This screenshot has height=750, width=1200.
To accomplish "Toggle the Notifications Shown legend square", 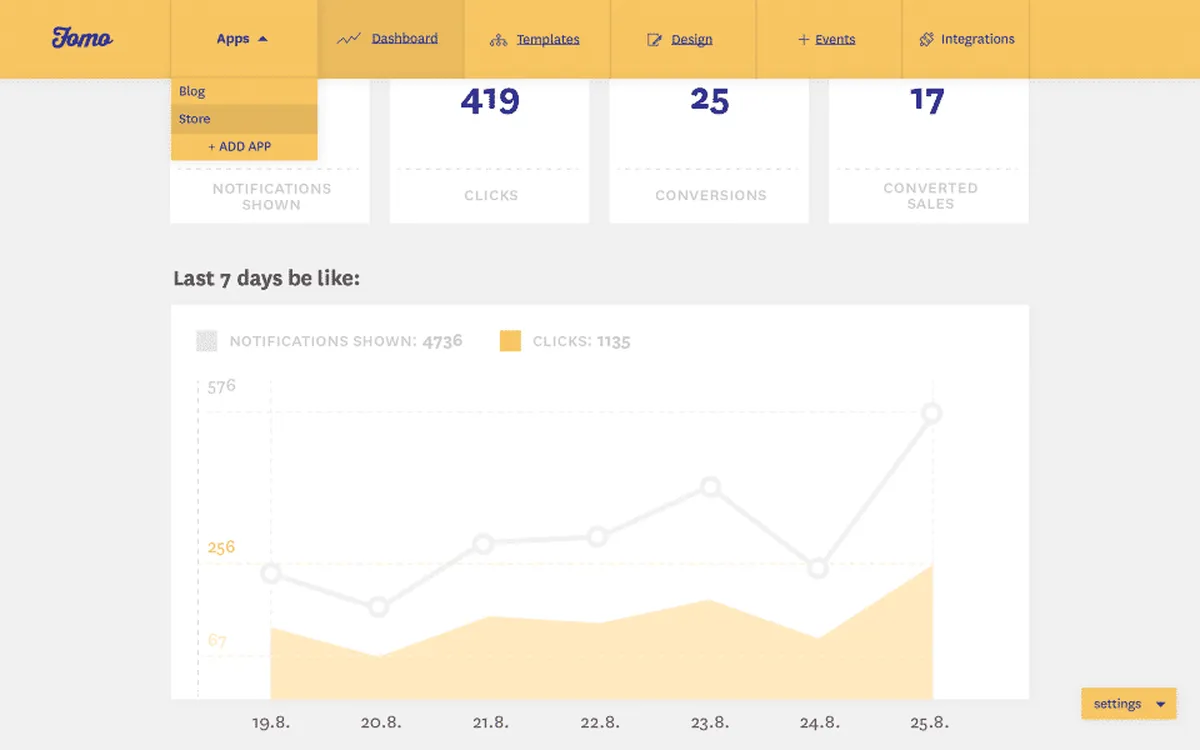I will tap(207, 341).
